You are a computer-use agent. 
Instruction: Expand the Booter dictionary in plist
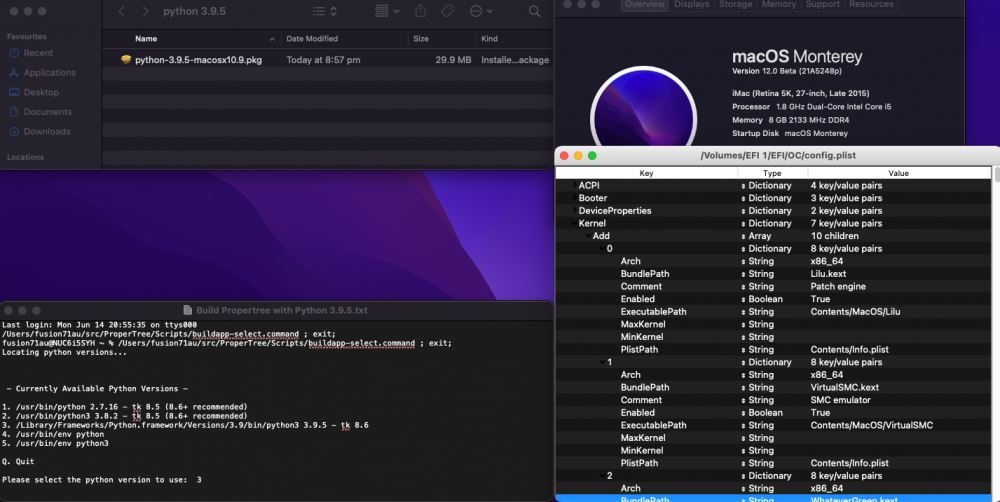pyautogui.click(x=574, y=198)
